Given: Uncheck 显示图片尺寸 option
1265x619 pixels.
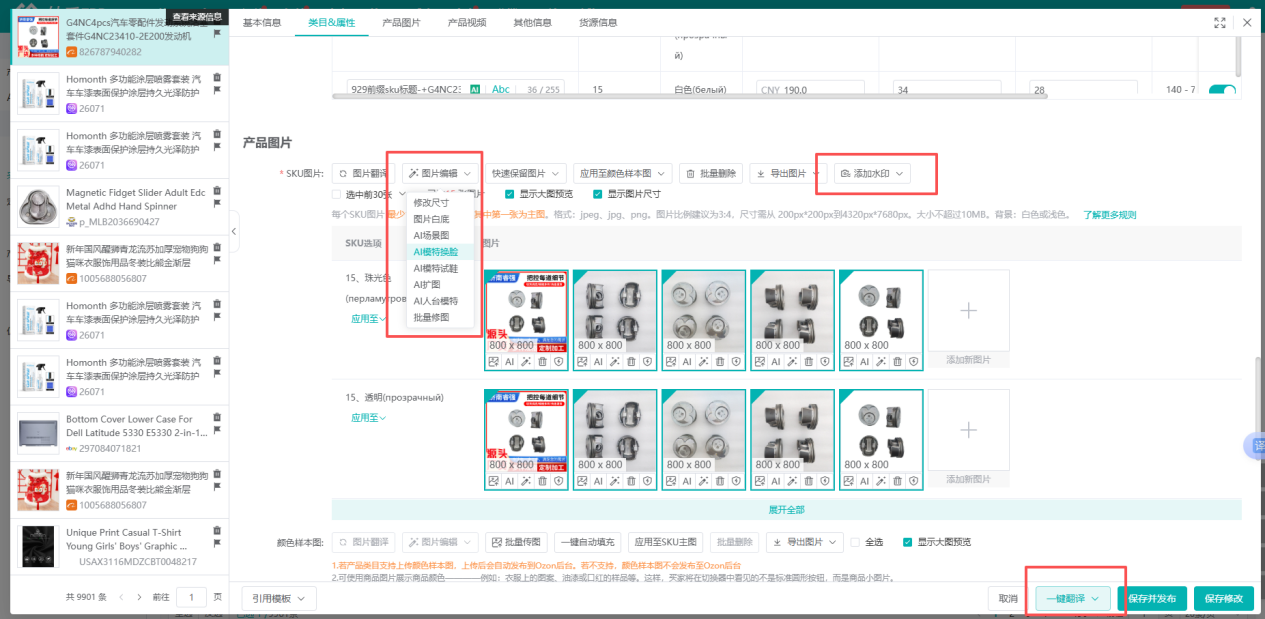Looking at the screenshot, I should click(x=598, y=194).
